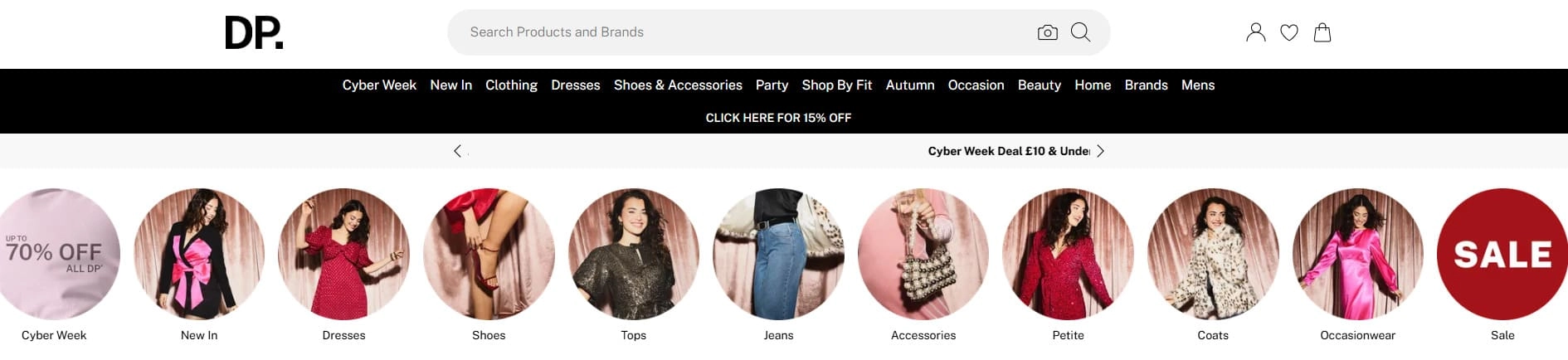Show previous promo banner message
The width and height of the screenshot is (1568, 360).
[x=457, y=151]
